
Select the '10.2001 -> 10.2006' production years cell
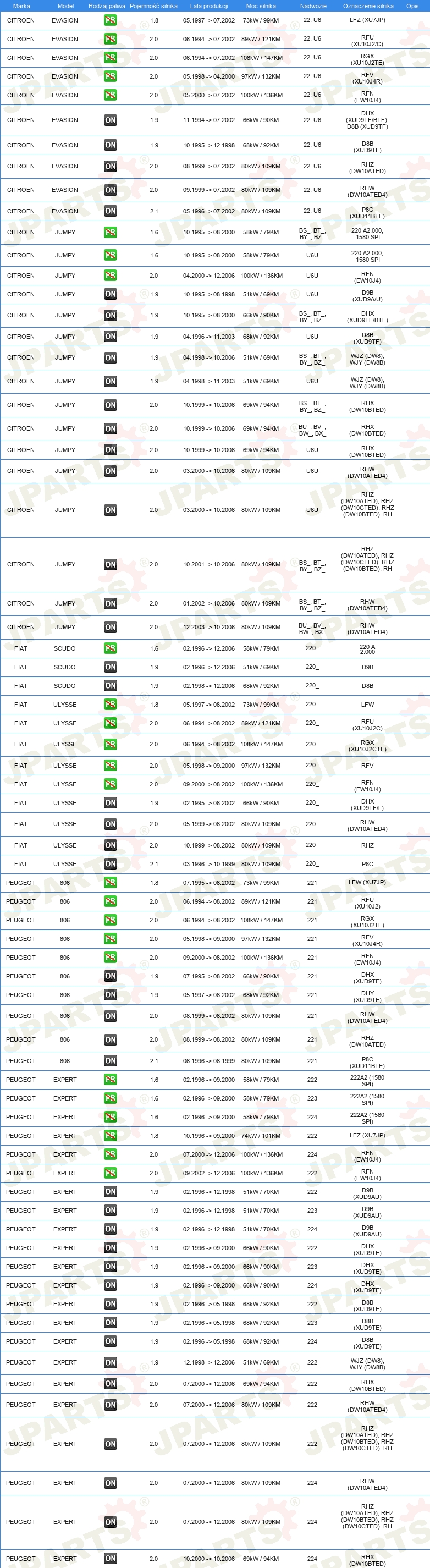pyautogui.click(x=208, y=565)
